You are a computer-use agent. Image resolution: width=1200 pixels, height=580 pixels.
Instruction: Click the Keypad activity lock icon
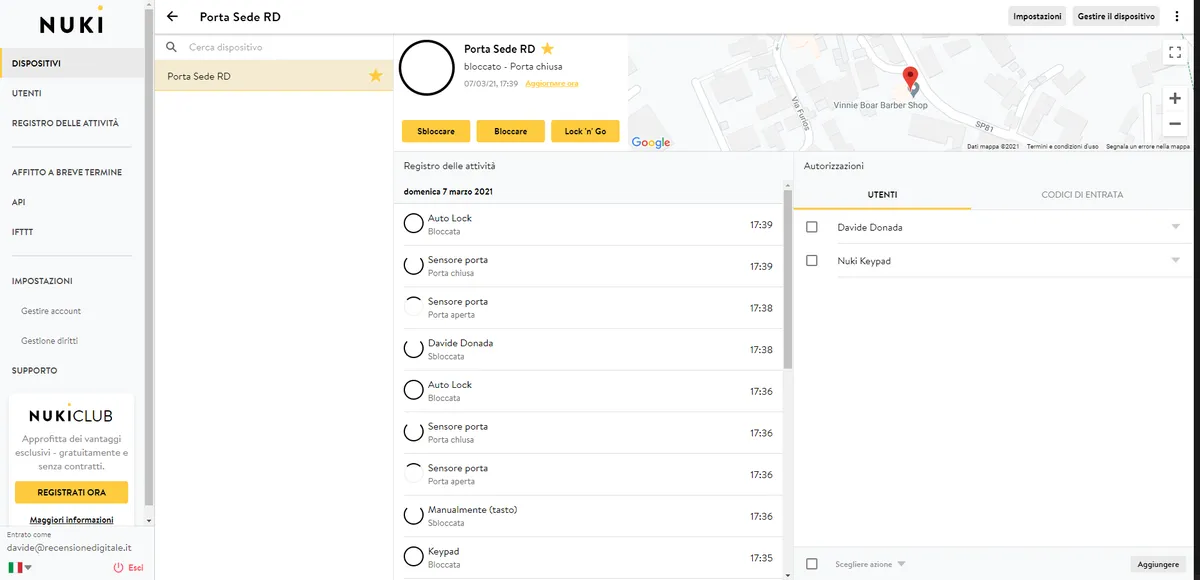click(x=413, y=556)
